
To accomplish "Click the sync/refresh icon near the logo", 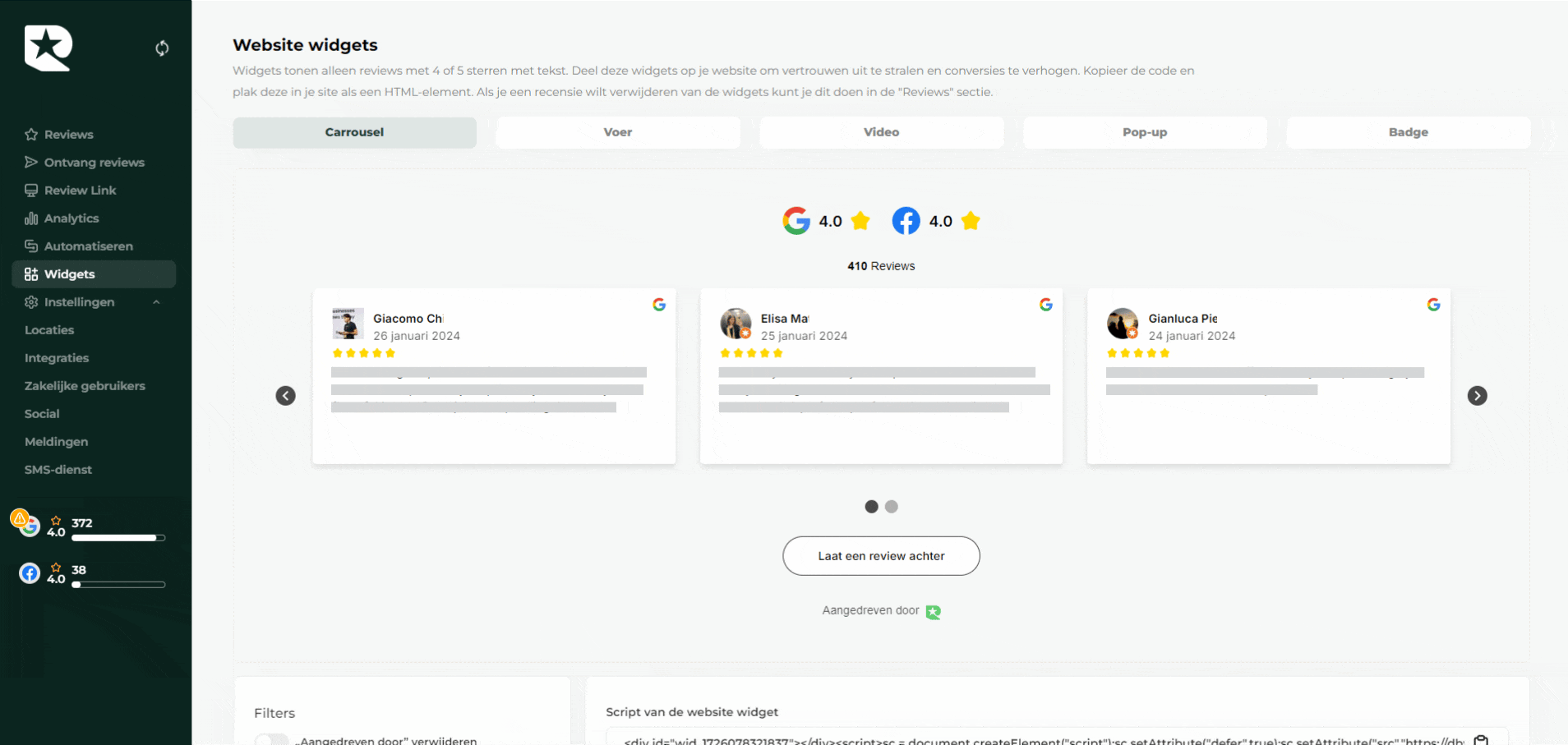I will pyautogui.click(x=162, y=48).
